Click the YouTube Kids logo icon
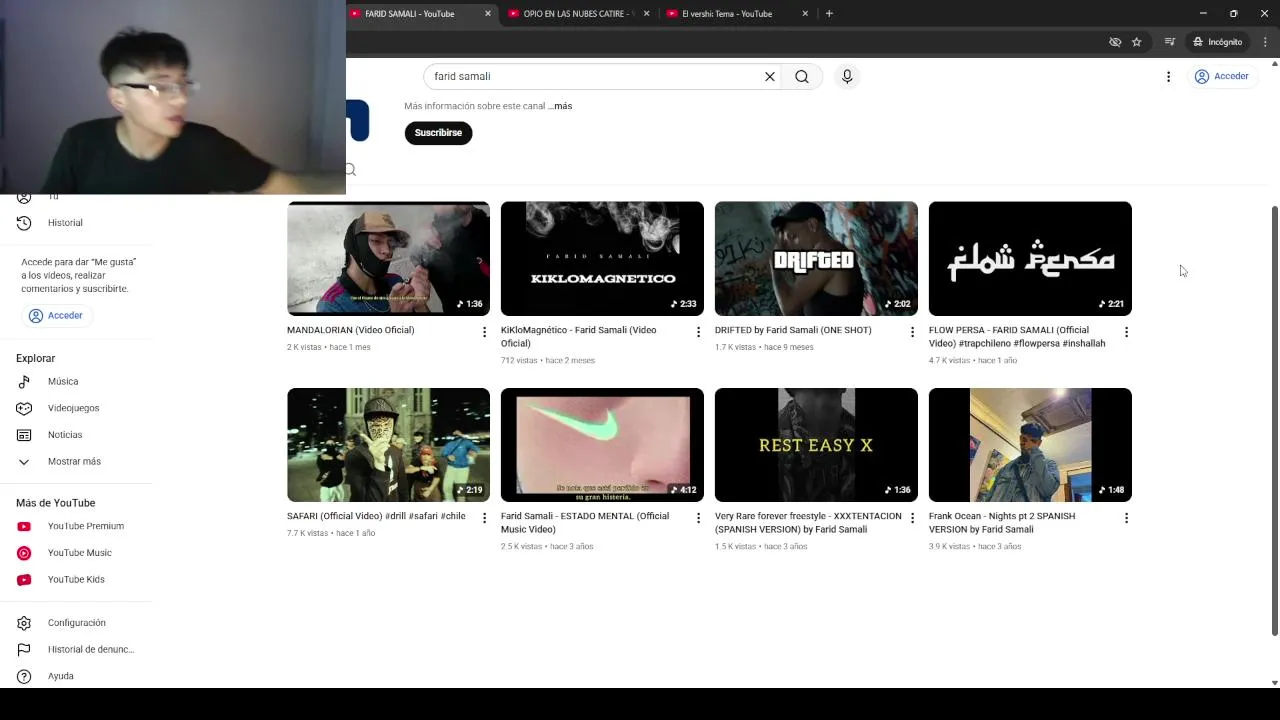Viewport: 1280px width, 720px height. [x=24, y=580]
